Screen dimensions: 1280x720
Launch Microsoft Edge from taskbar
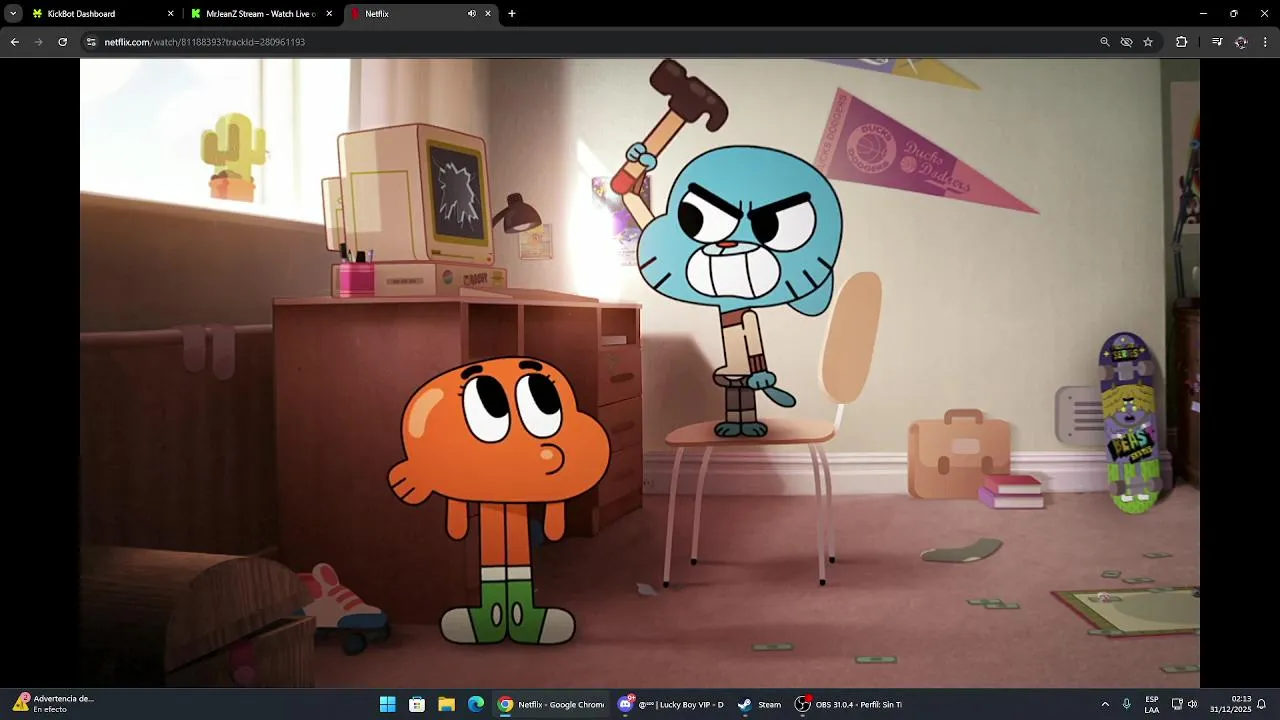pos(476,704)
